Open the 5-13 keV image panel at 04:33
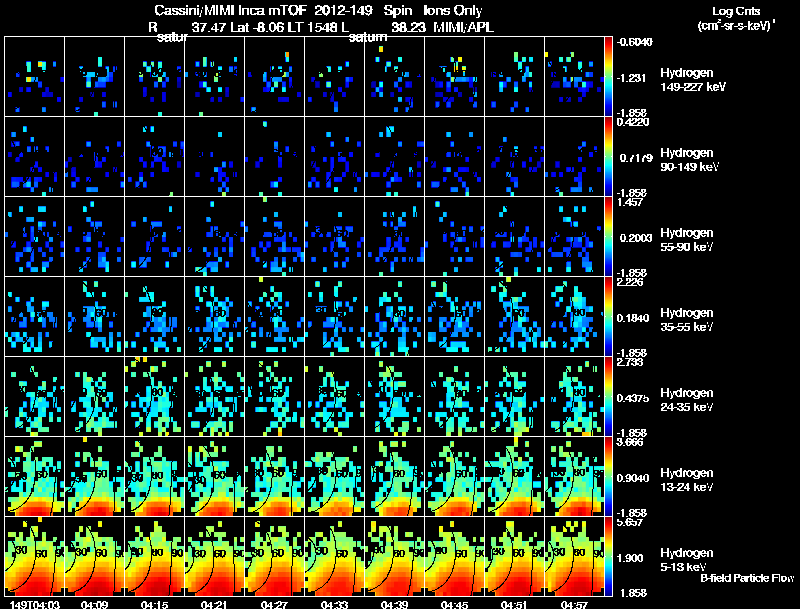This screenshot has height=609, width=800. tap(335, 556)
